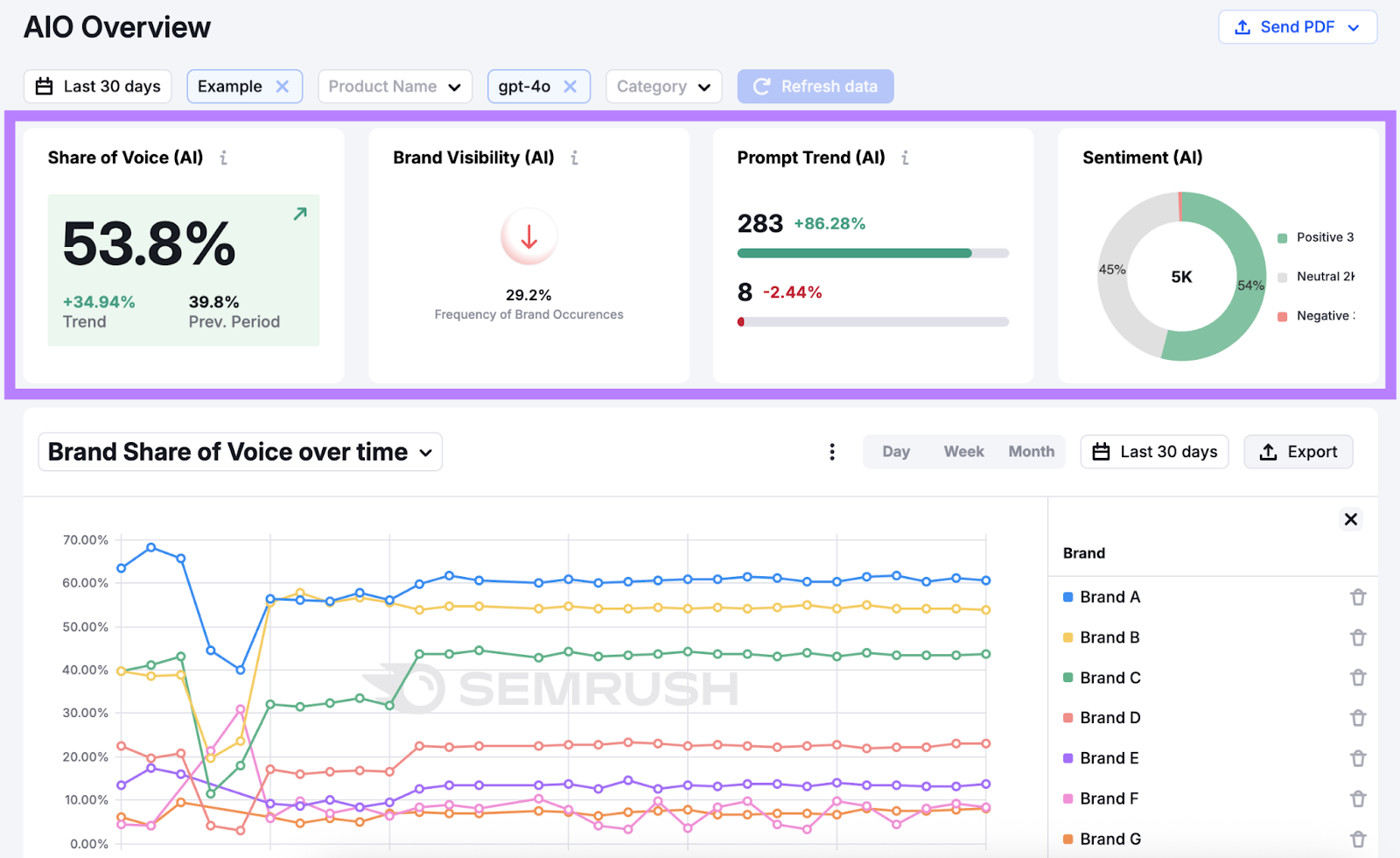The image size is (1400, 858).
Task: Open the Send PDF upload icon
Action: click(1242, 27)
